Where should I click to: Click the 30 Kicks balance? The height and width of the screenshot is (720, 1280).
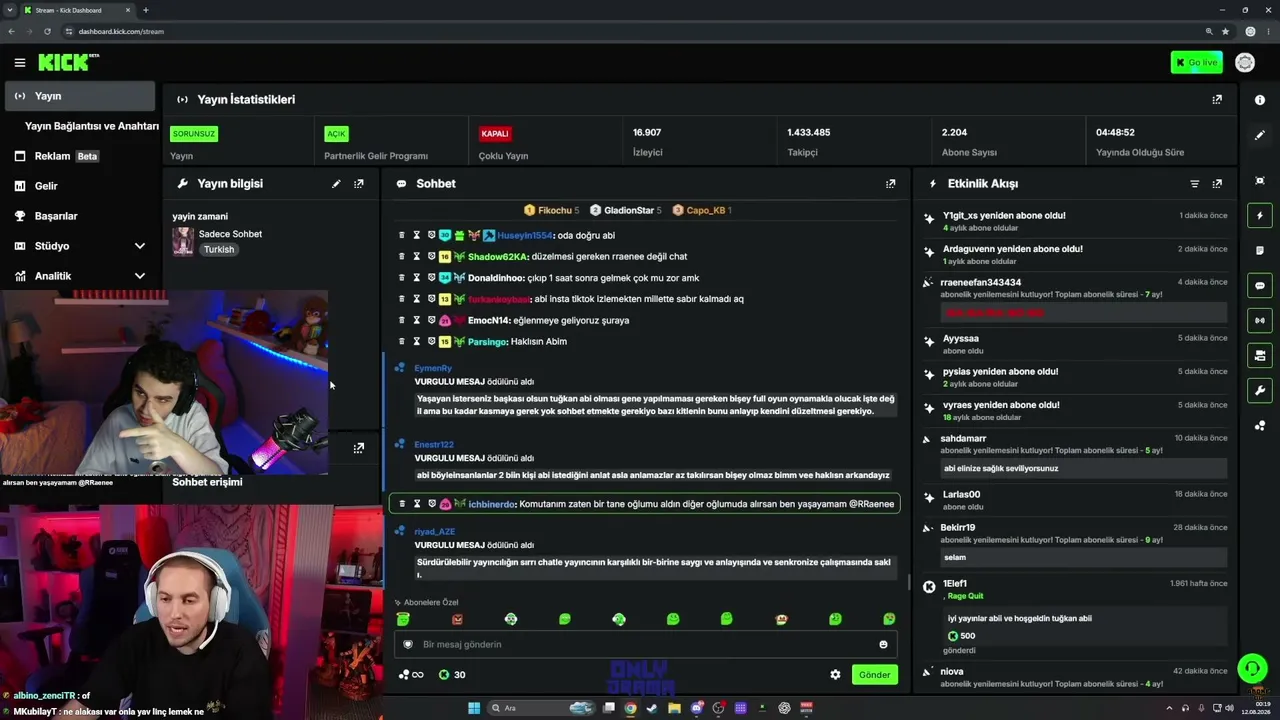click(x=452, y=675)
